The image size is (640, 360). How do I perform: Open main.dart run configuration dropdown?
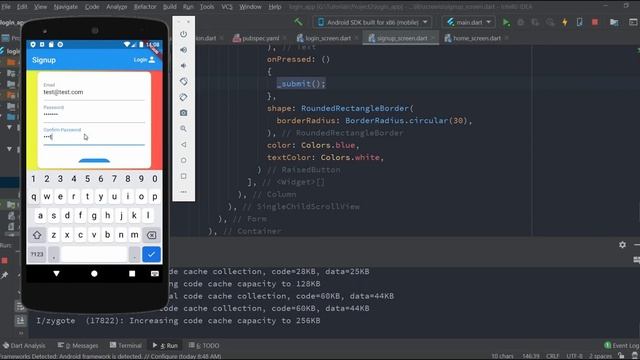point(469,22)
